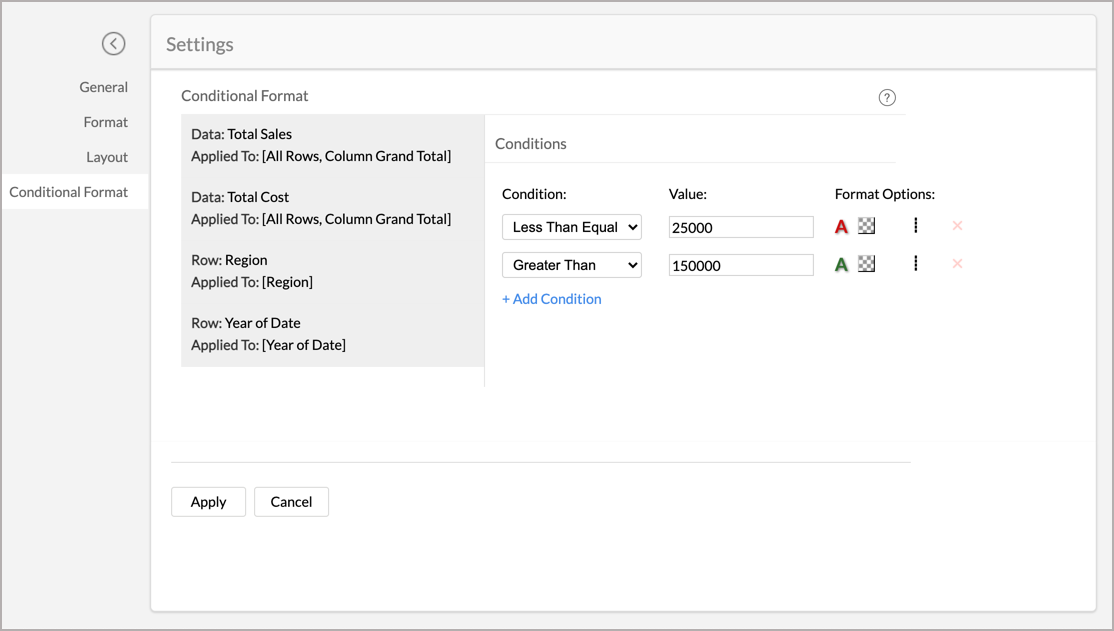Click the checkered background icon on the Greater Than row
This screenshot has width=1114, height=631.
[x=866, y=264]
